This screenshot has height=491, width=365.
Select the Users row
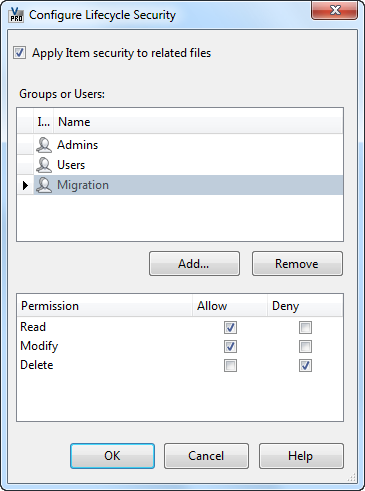[180, 165]
